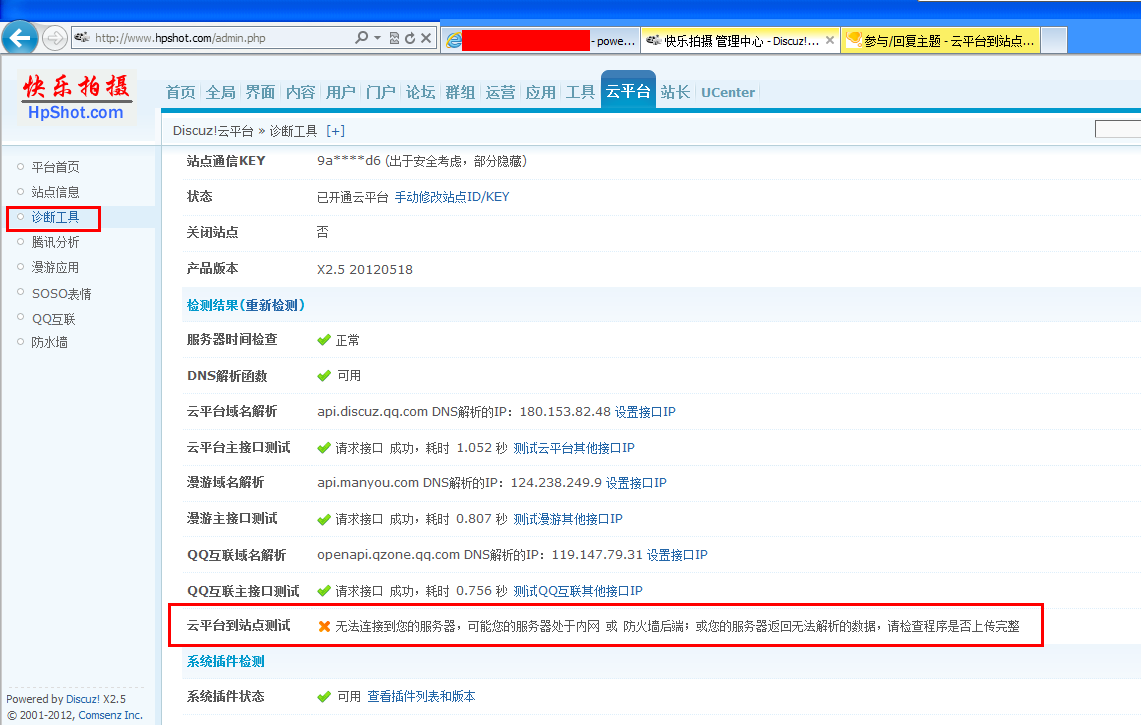Click the orange X icon beside 云平台到站点测试
This screenshot has width=1141, height=725.
coord(325,626)
